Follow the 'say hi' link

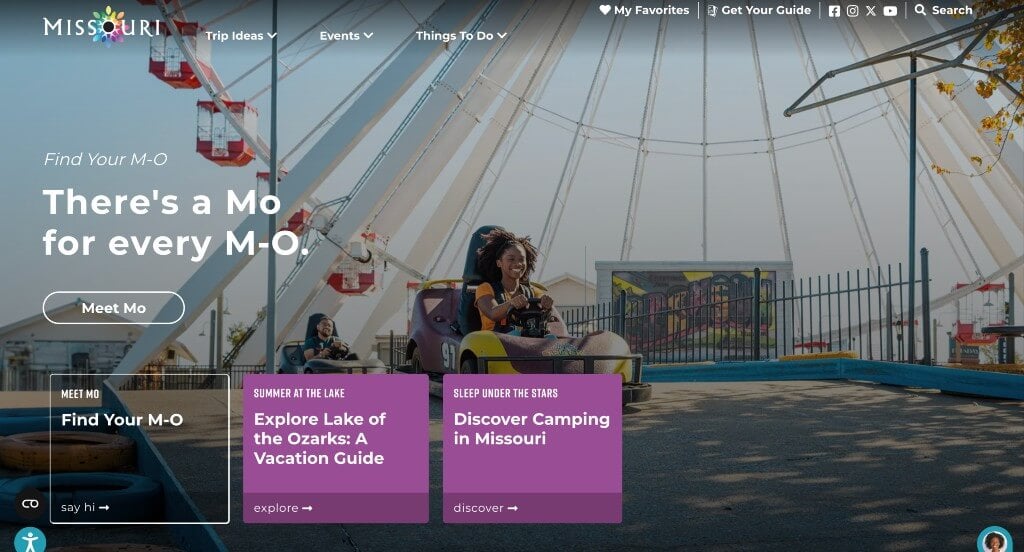tap(85, 508)
